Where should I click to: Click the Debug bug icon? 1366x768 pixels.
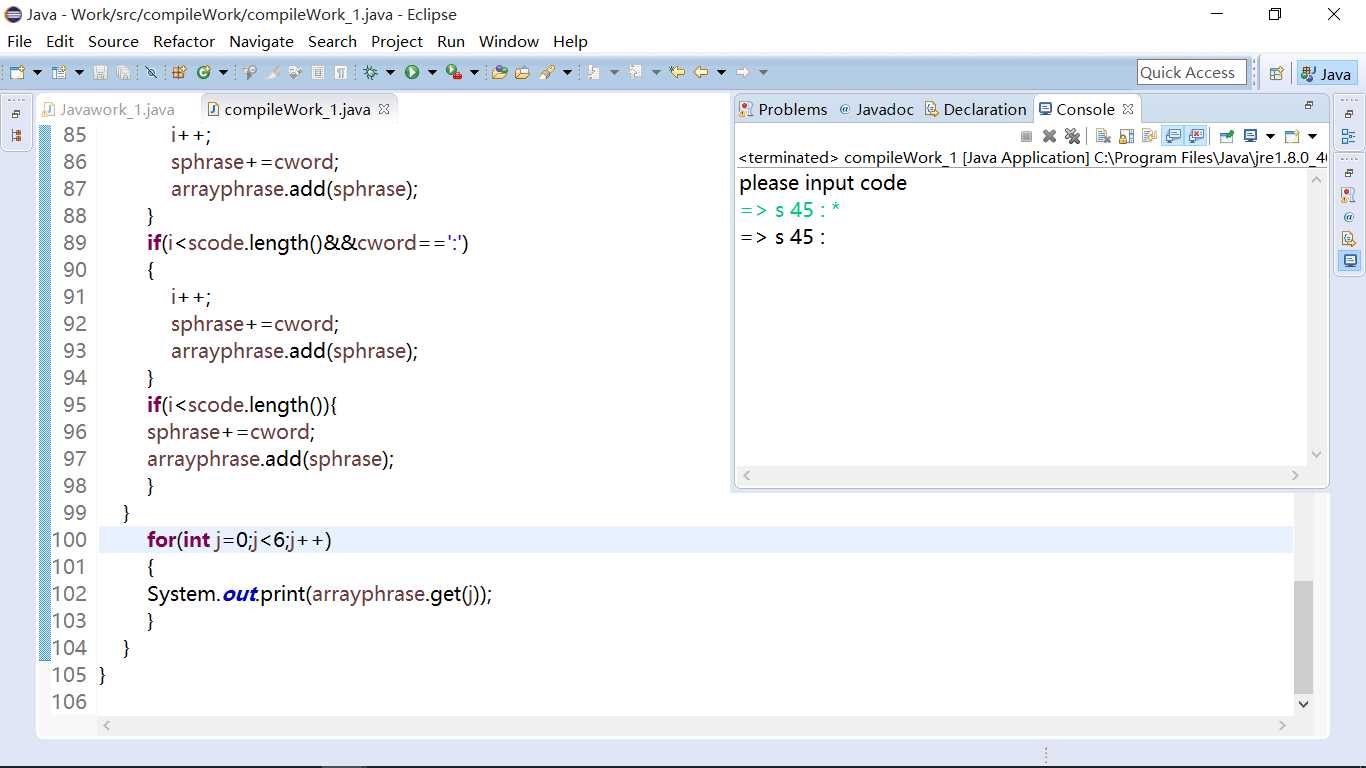click(x=371, y=72)
